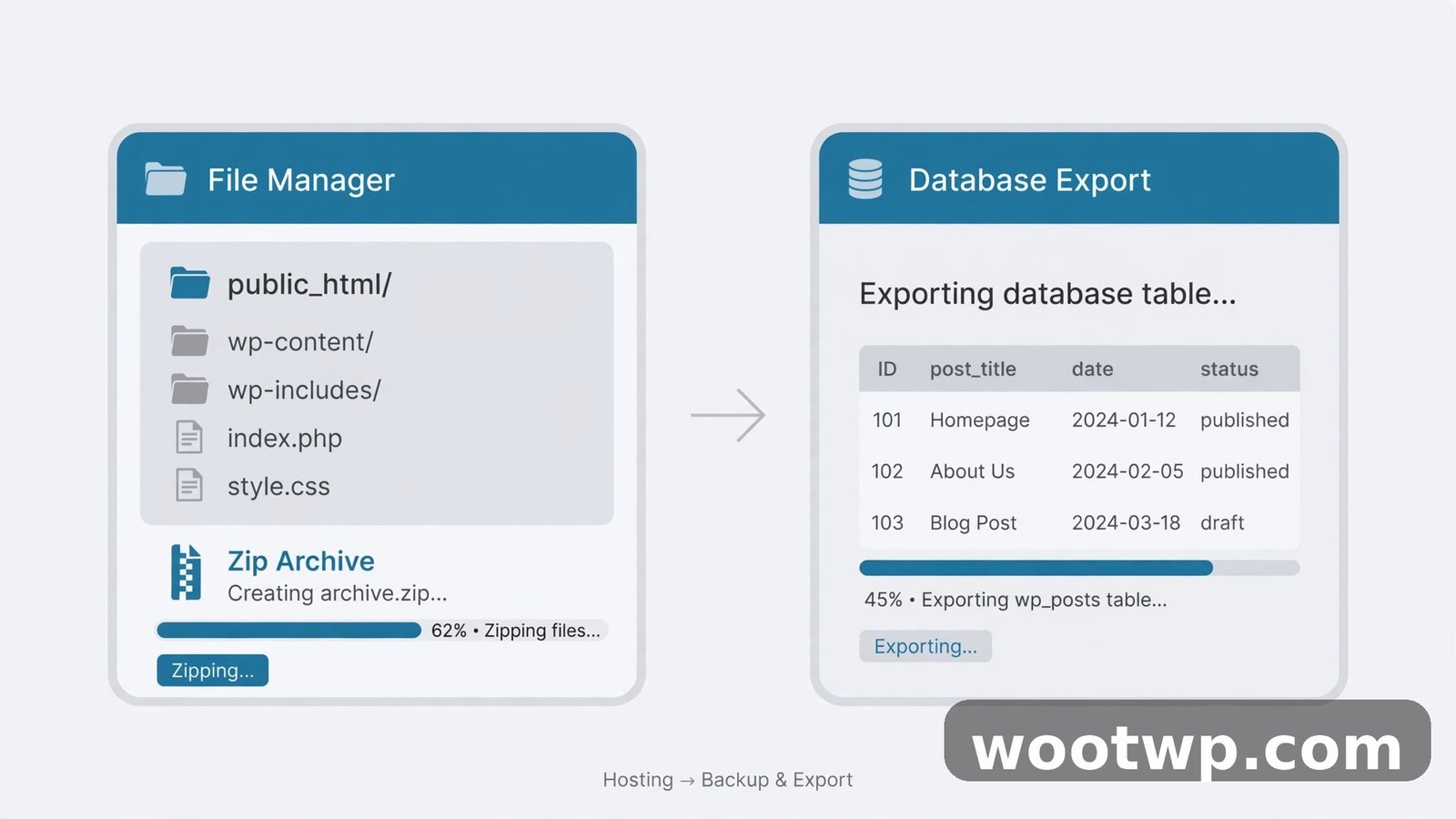Click the '62% • Zipping files...' label
Image resolution: width=1456 pixels, height=819 pixels.
coord(516,631)
